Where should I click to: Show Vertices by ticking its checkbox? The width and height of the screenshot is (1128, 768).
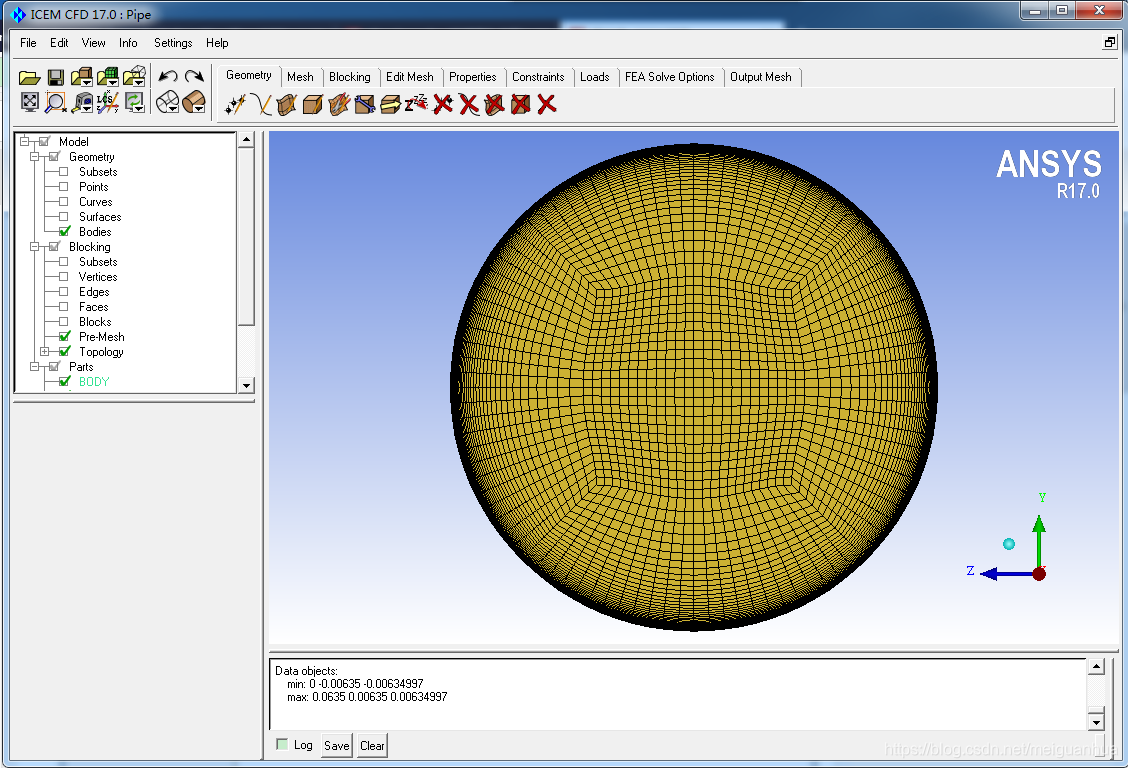pyautogui.click(x=64, y=277)
